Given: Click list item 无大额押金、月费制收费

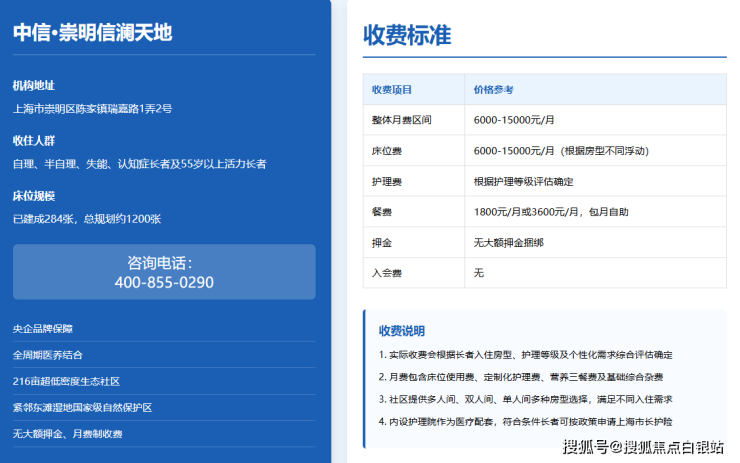Looking at the screenshot, I should (x=164, y=434).
